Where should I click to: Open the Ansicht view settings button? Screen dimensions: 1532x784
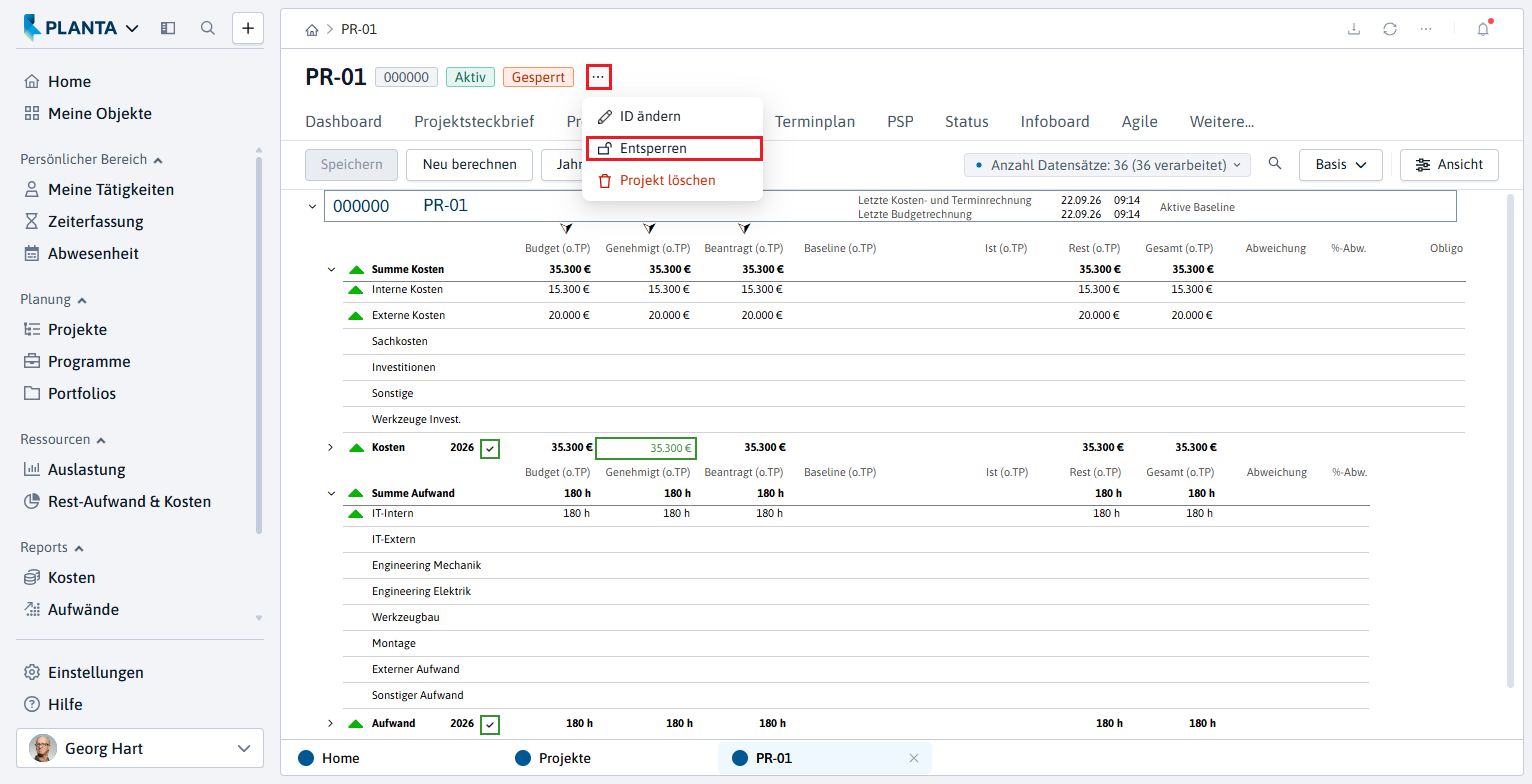pyautogui.click(x=1449, y=165)
